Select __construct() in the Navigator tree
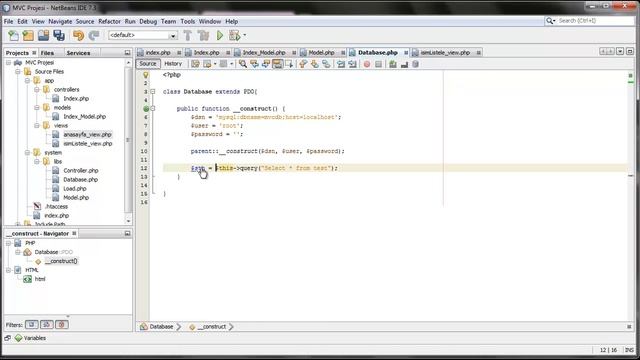The image size is (640, 360). (61, 261)
